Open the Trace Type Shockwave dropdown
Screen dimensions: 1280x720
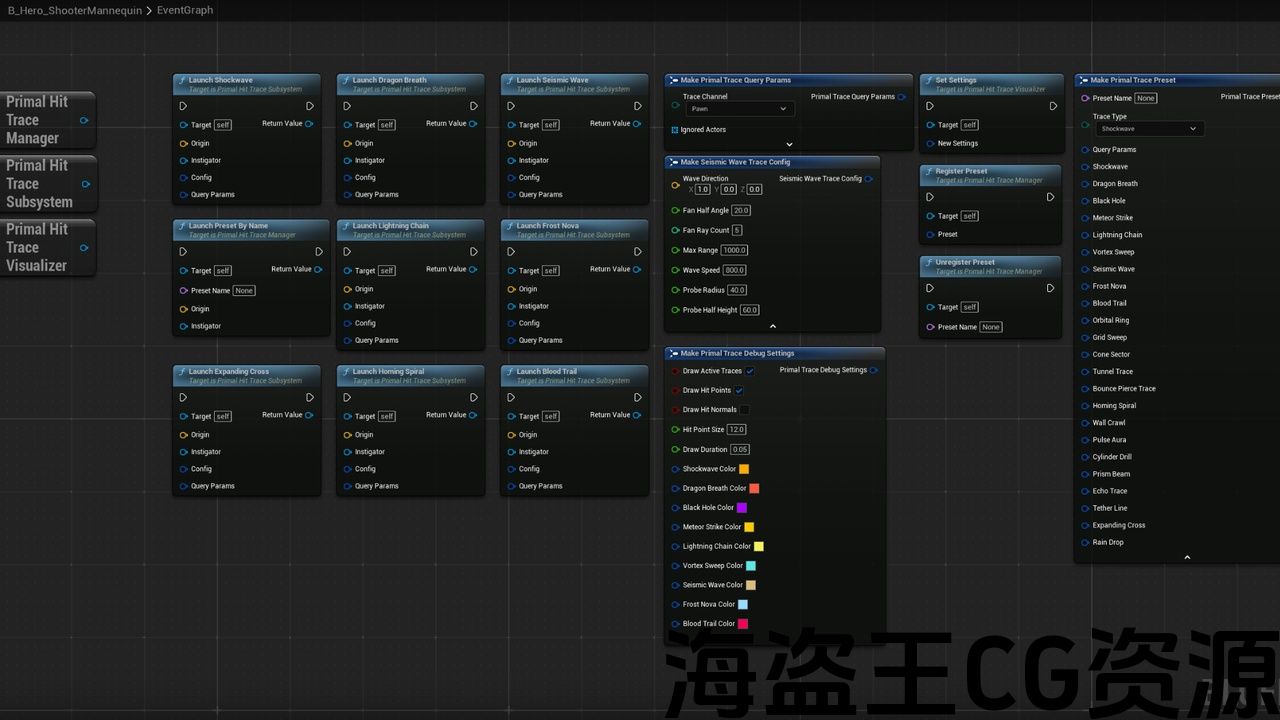point(1148,129)
